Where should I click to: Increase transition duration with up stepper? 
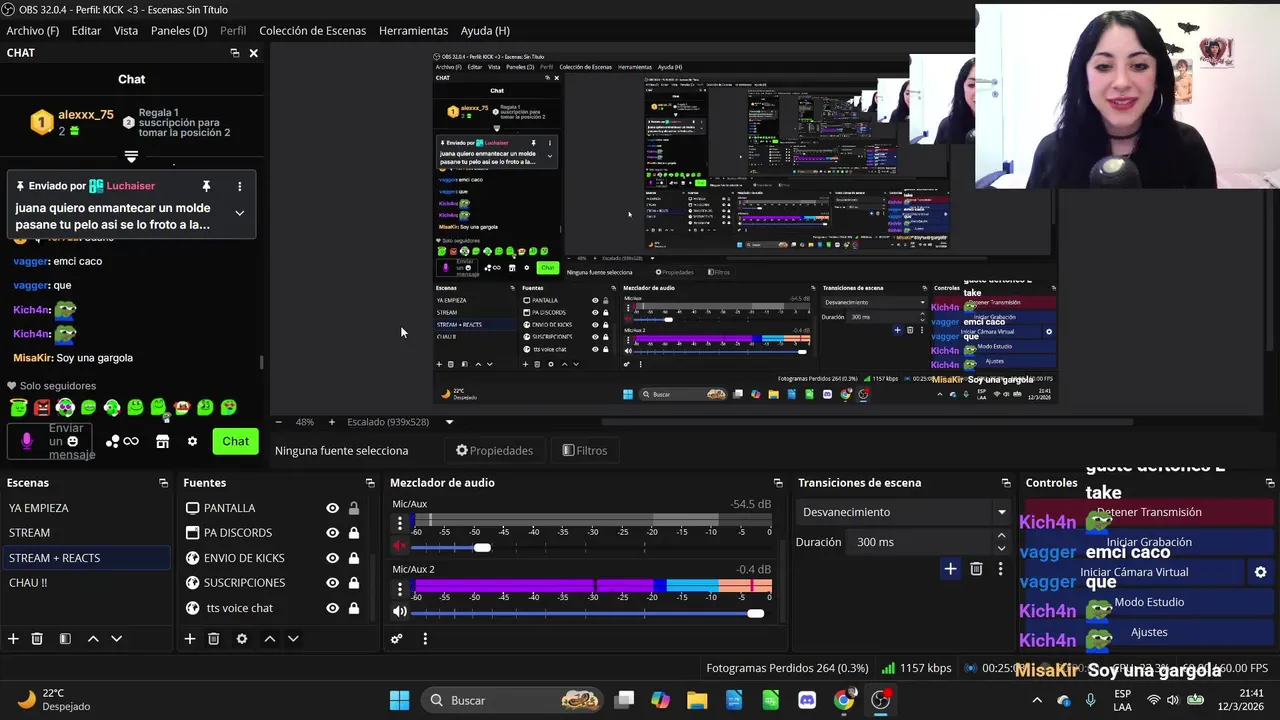tap(1001, 536)
